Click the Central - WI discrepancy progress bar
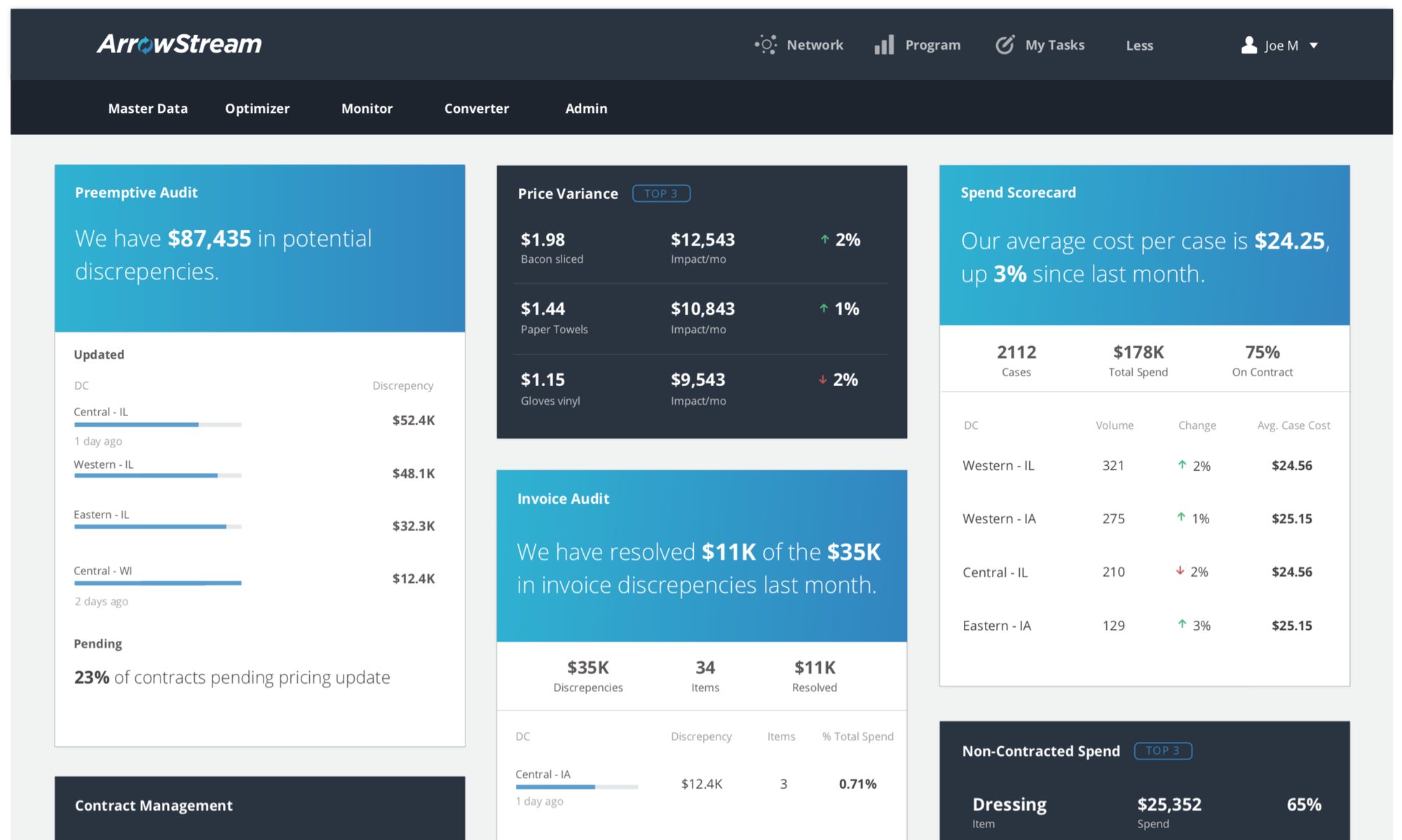The height and width of the screenshot is (840, 1402). click(x=158, y=583)
